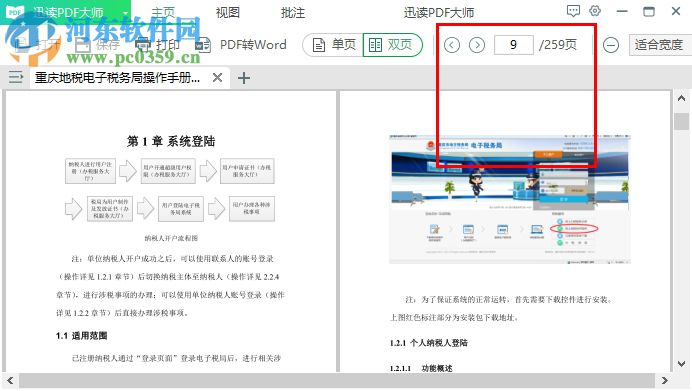Click the vertical scrollbar up arrow
This screenshot has height=391, width=692.
pyautogui.click(x=681, y=98)
